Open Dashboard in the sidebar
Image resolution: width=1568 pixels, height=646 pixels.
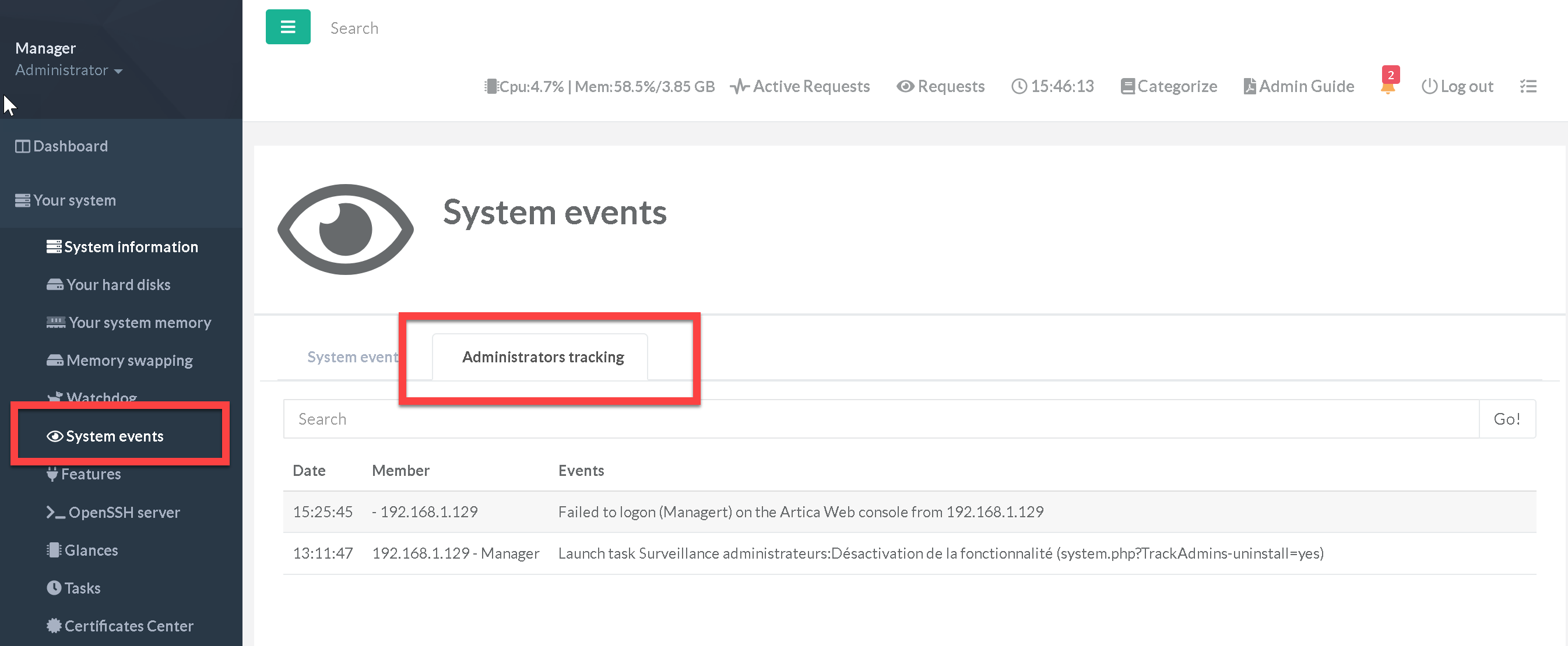click(70, 146)
